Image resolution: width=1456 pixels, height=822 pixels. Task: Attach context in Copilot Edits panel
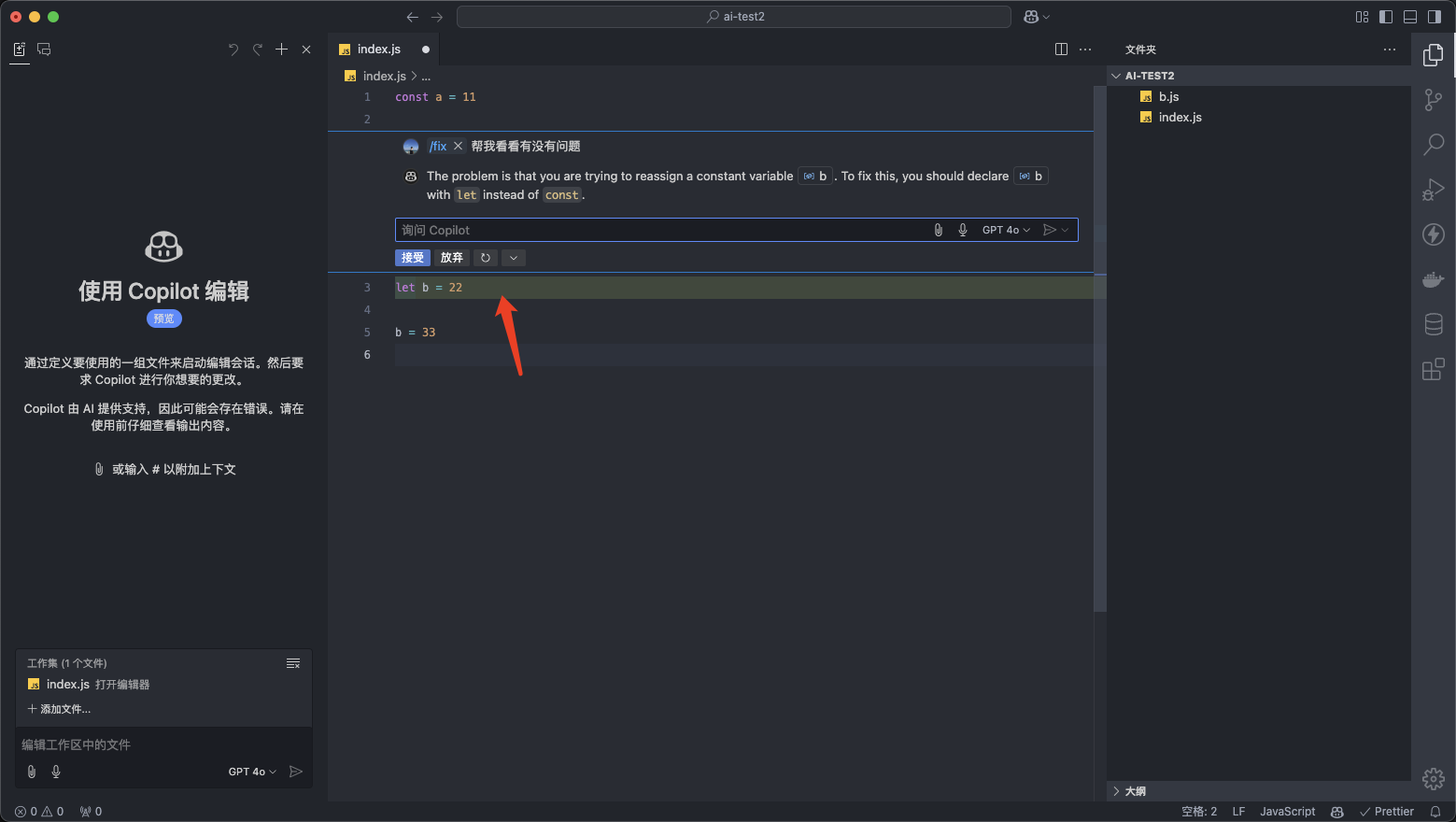click(32, 772)
